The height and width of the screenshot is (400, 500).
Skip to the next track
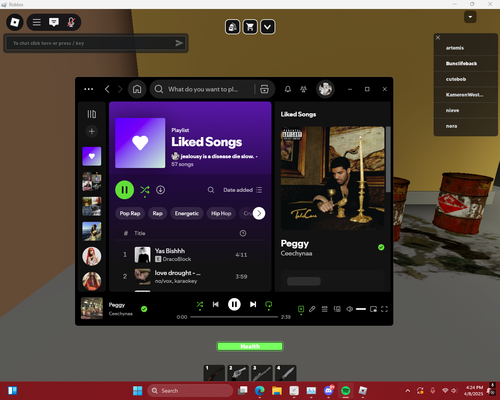click(253, 304)
